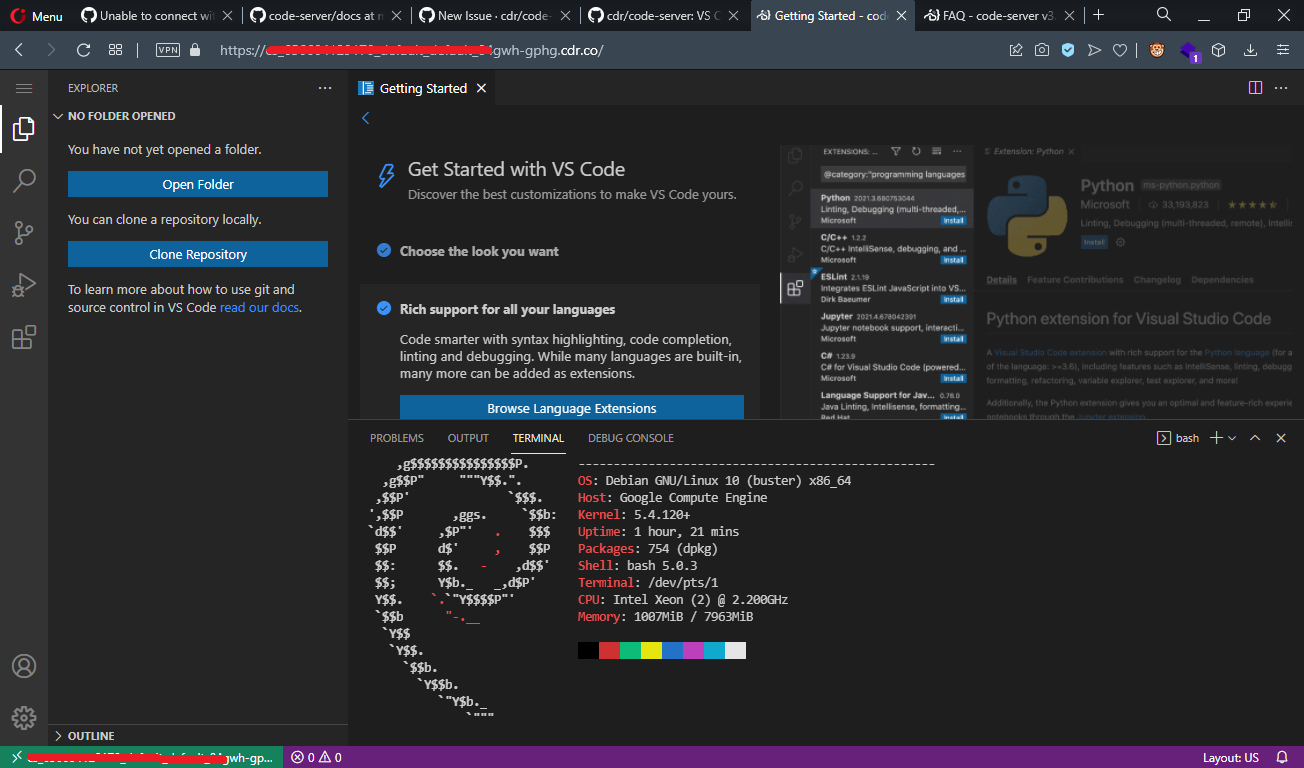Image resolution: width=1304 pixels, height=768 pixels.
Task: Click the red color block in terminal
Action: click(609, 651)
